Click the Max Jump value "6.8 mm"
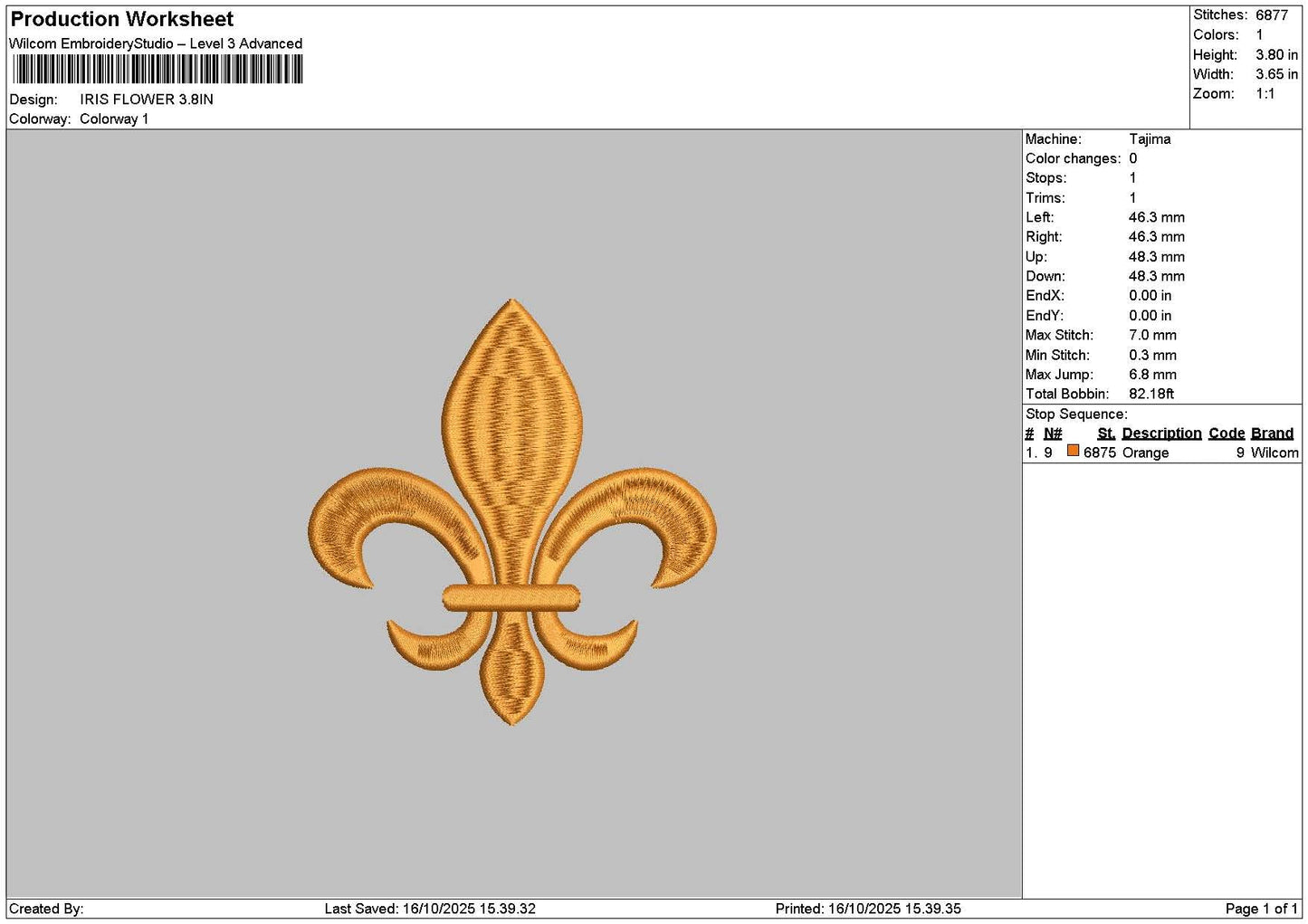Image resolution: width=1308 pixels, height=924 pixels. [x=1153, y=375]
